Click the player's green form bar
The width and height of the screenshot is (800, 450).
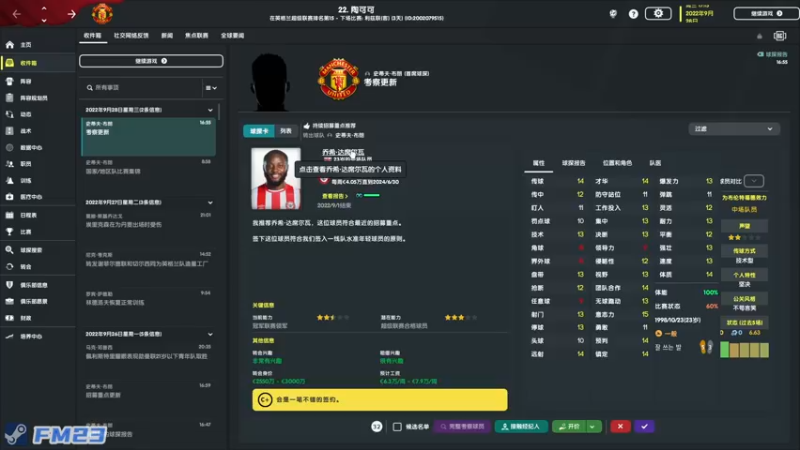(371, 195)
